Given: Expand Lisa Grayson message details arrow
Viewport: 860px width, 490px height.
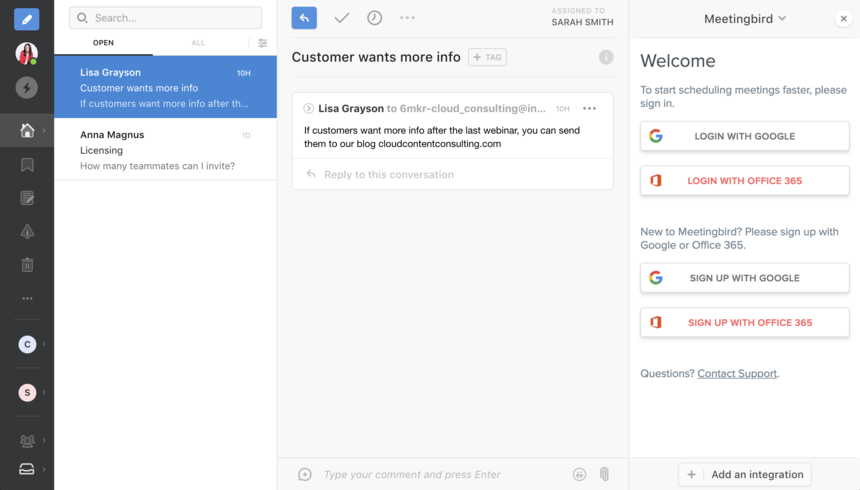Looking at the screenshot, I should point(308,109).
